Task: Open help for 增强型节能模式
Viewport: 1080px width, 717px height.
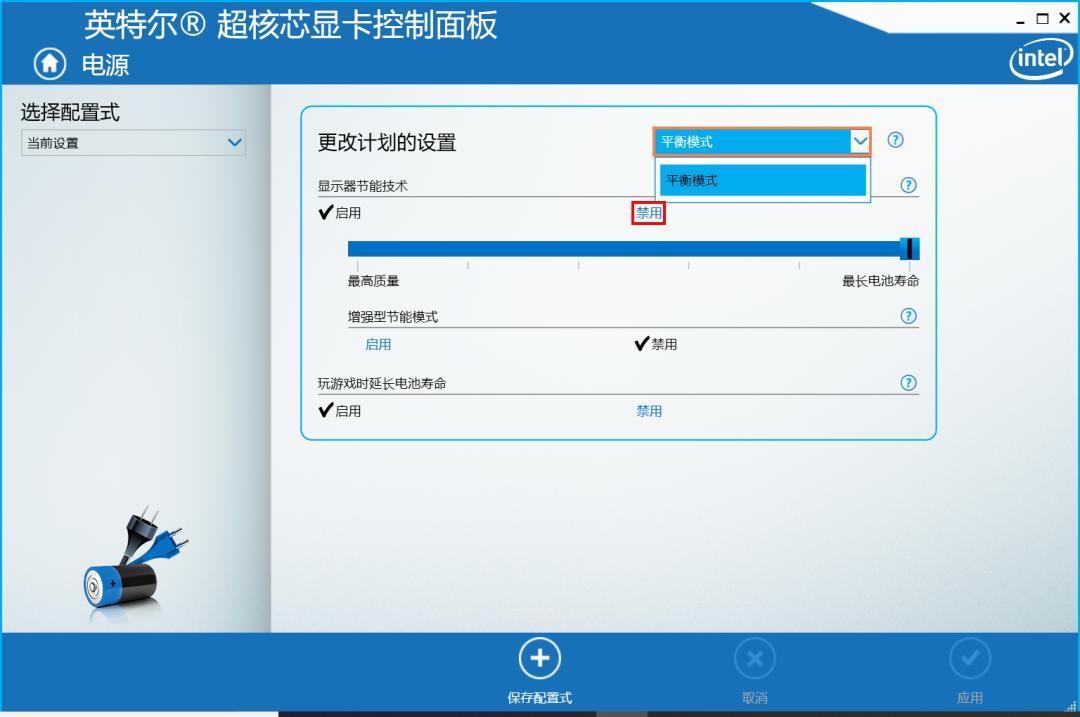Action: (x=908, y=315)
